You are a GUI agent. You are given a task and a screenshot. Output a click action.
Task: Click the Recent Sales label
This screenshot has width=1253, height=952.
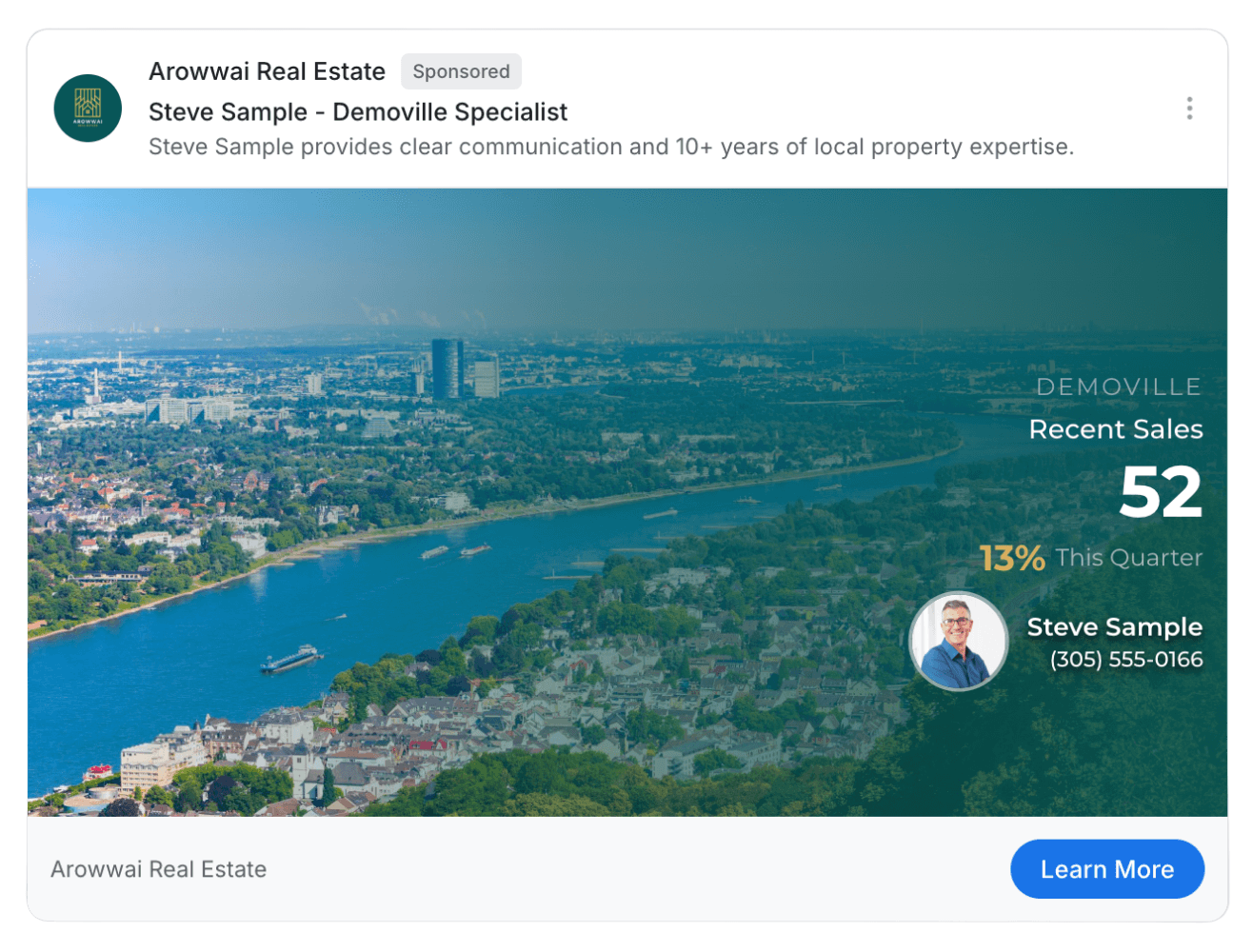[x=1116, y=429]
